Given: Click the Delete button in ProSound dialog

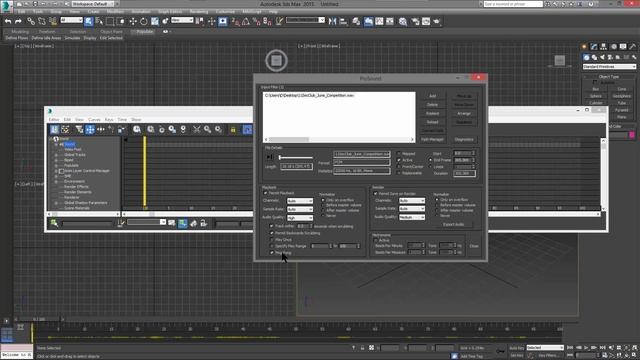Looking at the screenshot, I should tap(432, 104).
